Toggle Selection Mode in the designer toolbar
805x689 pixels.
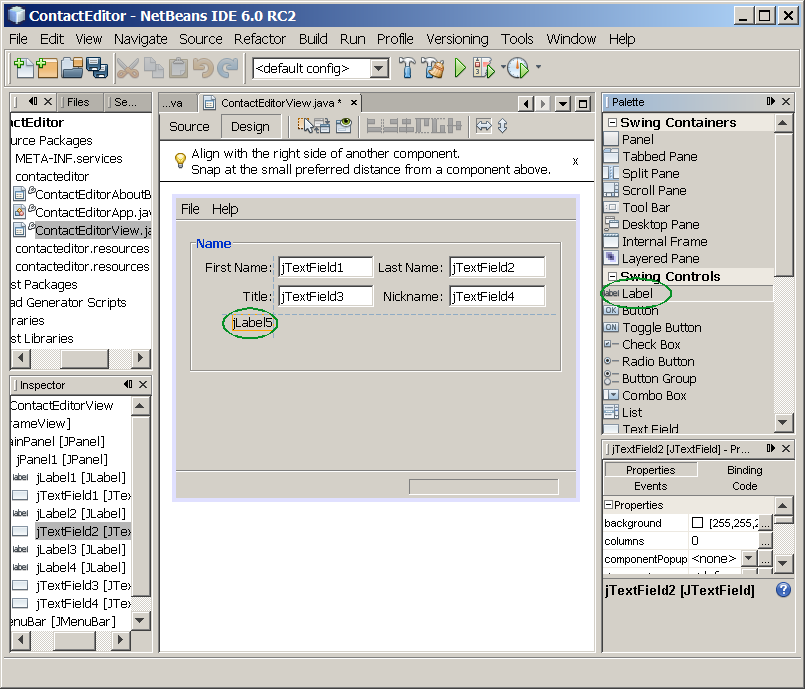click(x=305, y=126)
